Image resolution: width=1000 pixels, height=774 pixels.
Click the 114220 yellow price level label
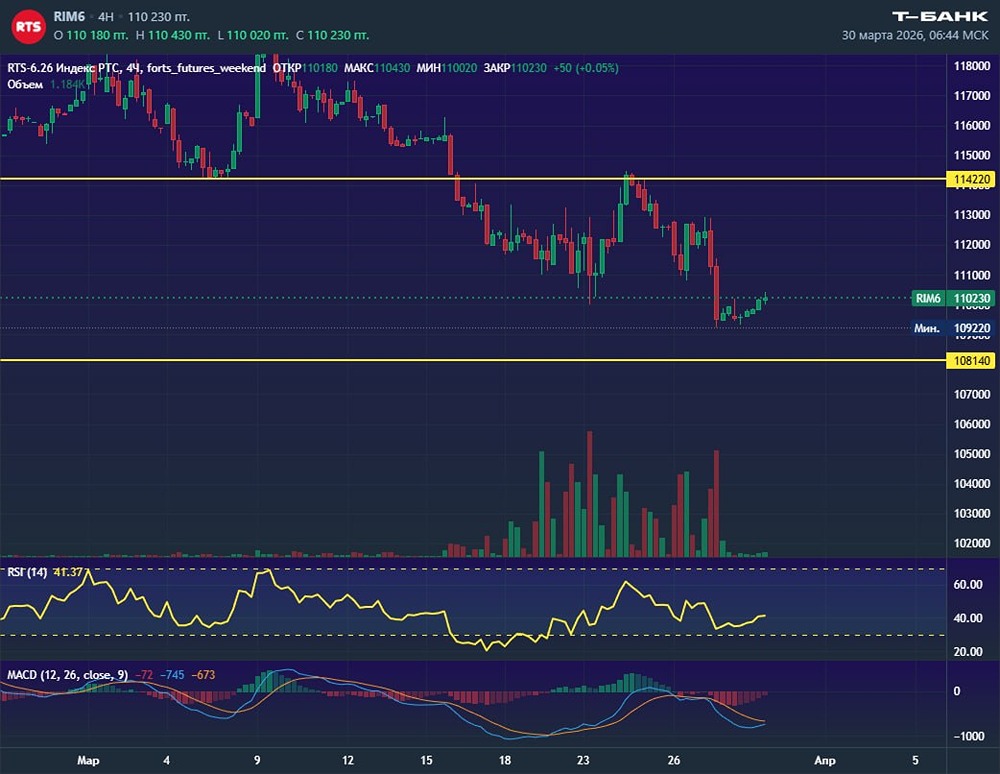coord(971,179)
